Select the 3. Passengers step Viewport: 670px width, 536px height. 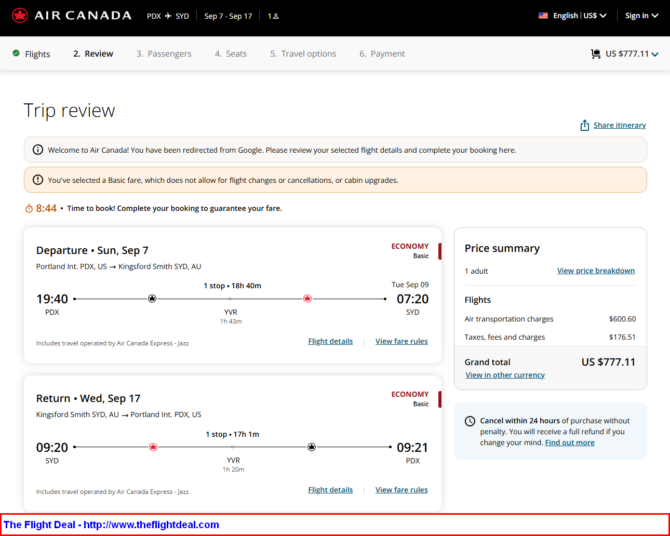[164, 54]
